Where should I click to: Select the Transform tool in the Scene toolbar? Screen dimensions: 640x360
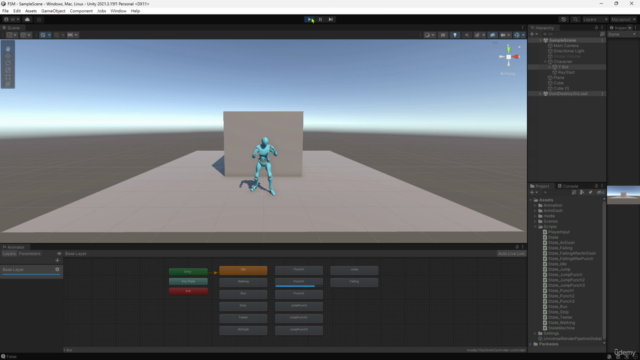8,84
